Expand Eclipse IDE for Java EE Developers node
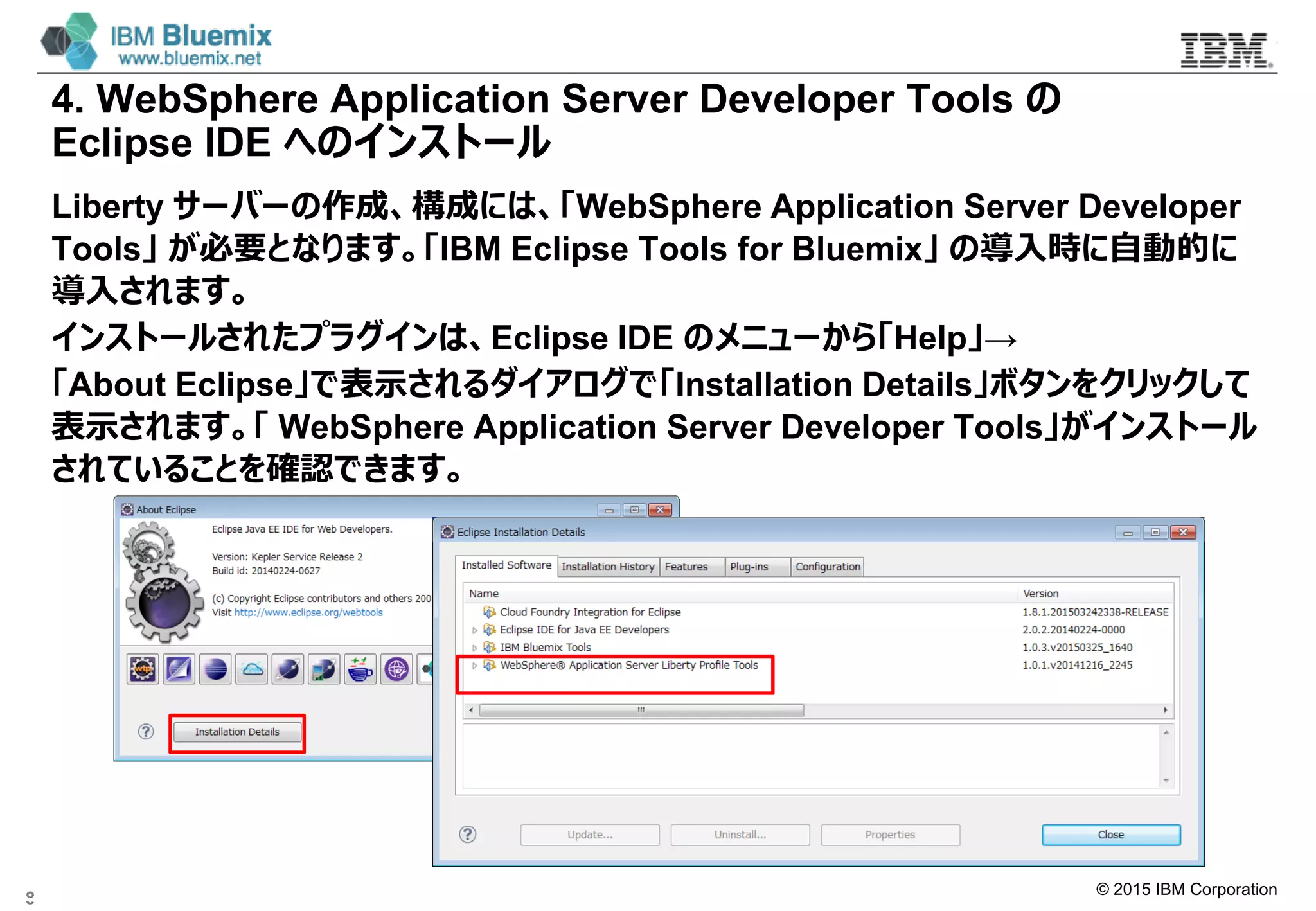1316x911 pixels. (475, 630)
